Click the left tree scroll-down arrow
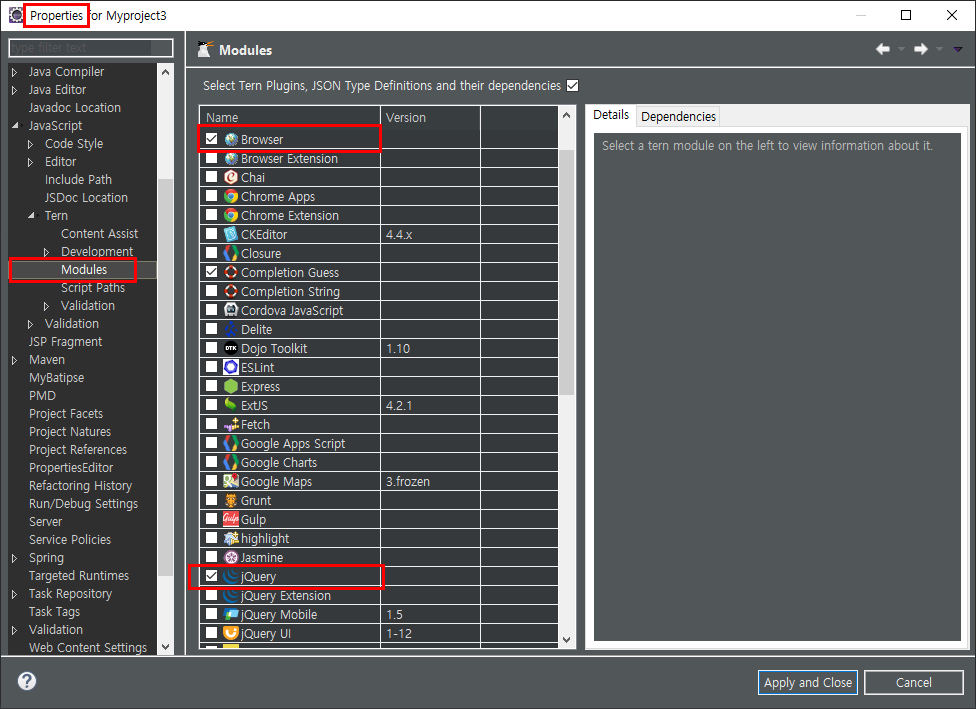Screen dimensions: 976x709 click(165, 647)
